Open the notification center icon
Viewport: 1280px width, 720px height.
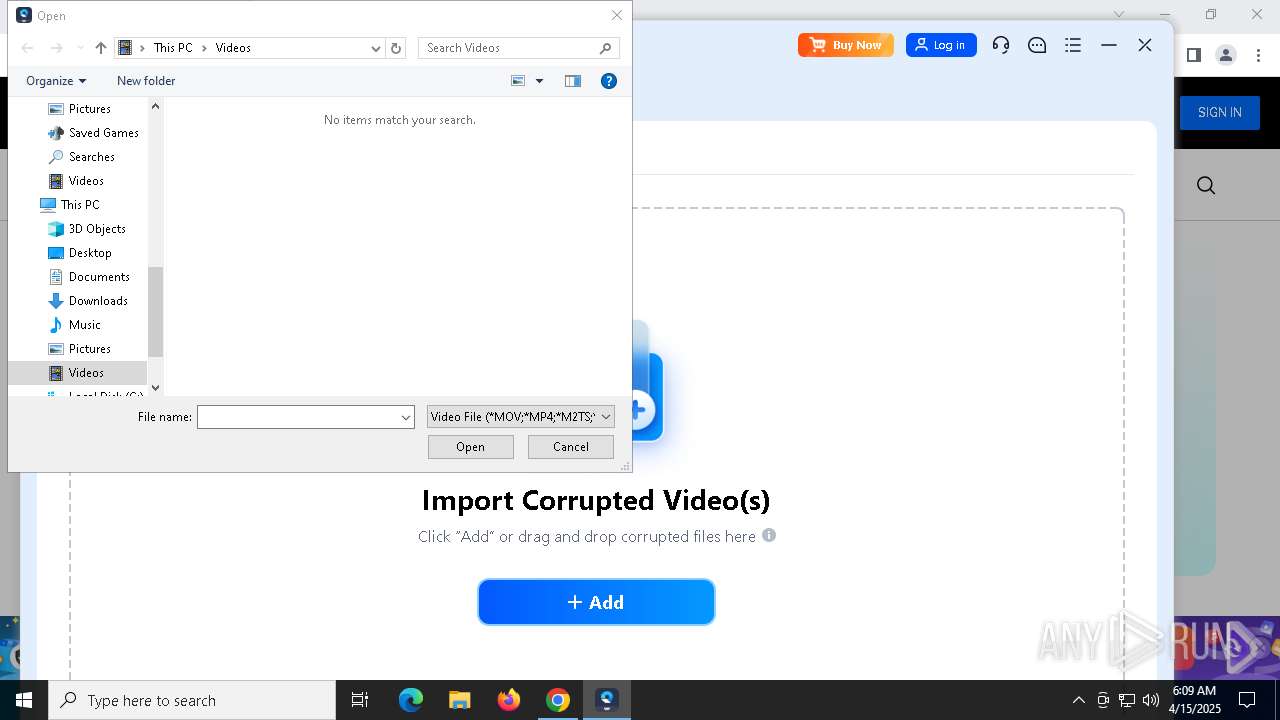tap(1247, 700)
